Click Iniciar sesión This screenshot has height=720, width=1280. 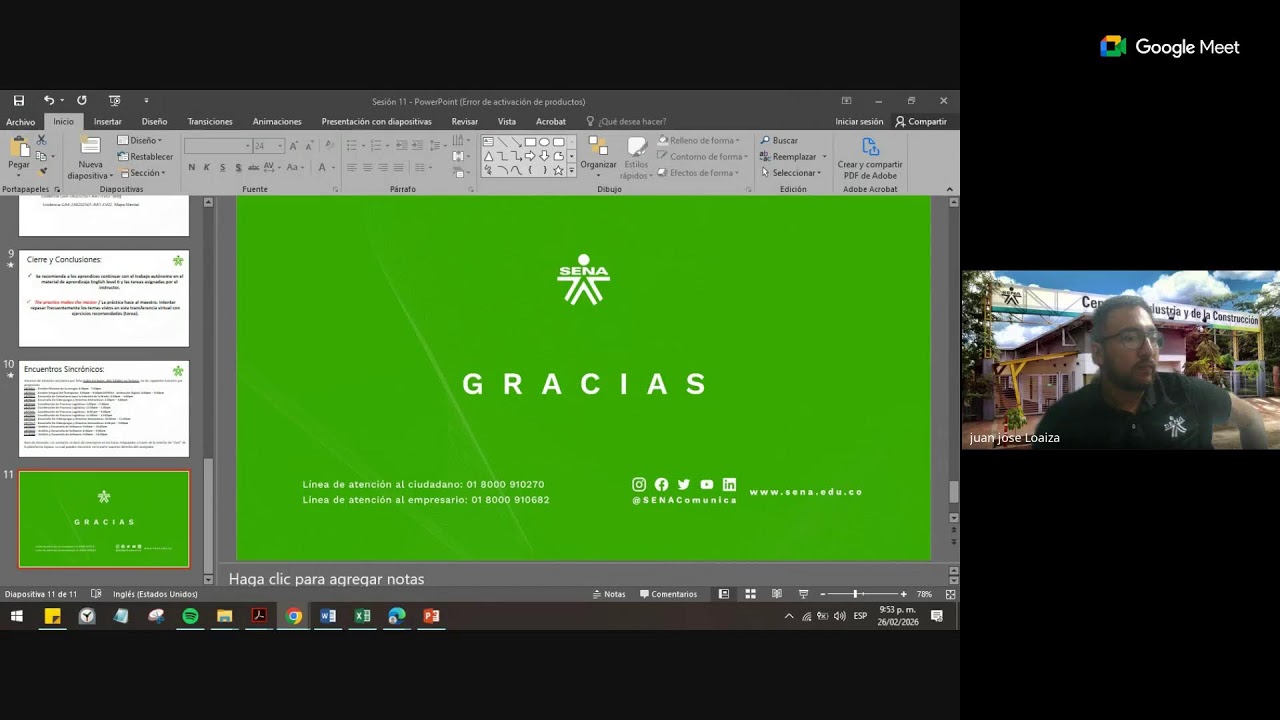pos(859,122)
